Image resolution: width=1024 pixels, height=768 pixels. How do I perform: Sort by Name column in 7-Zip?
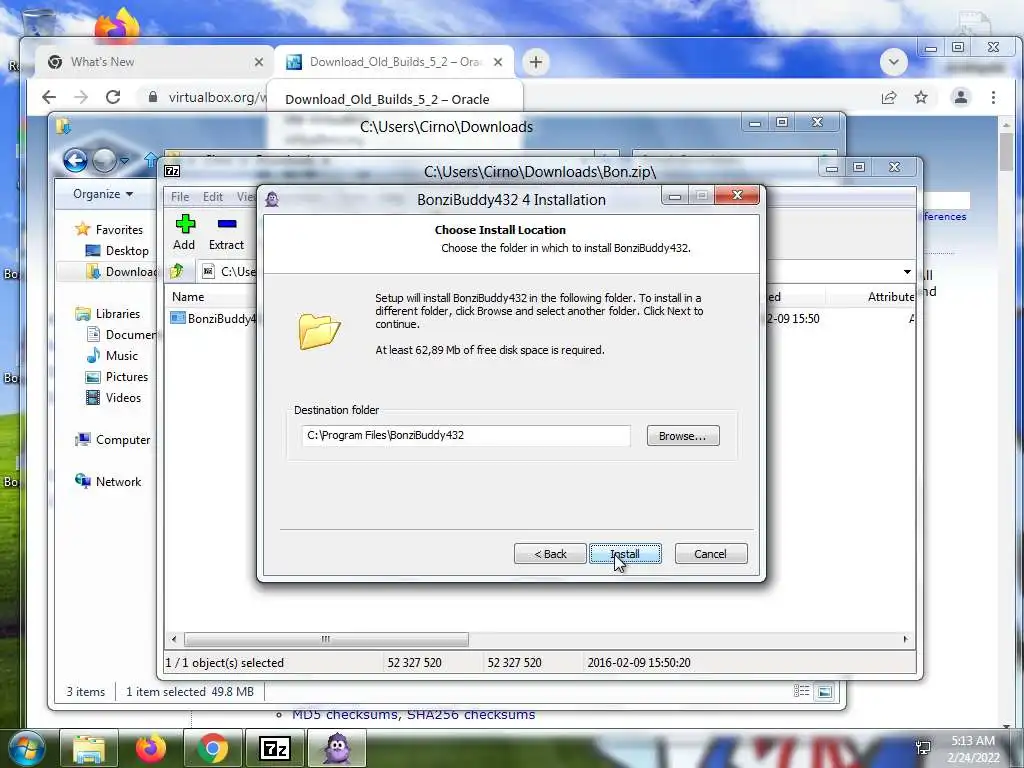(188, 296)
